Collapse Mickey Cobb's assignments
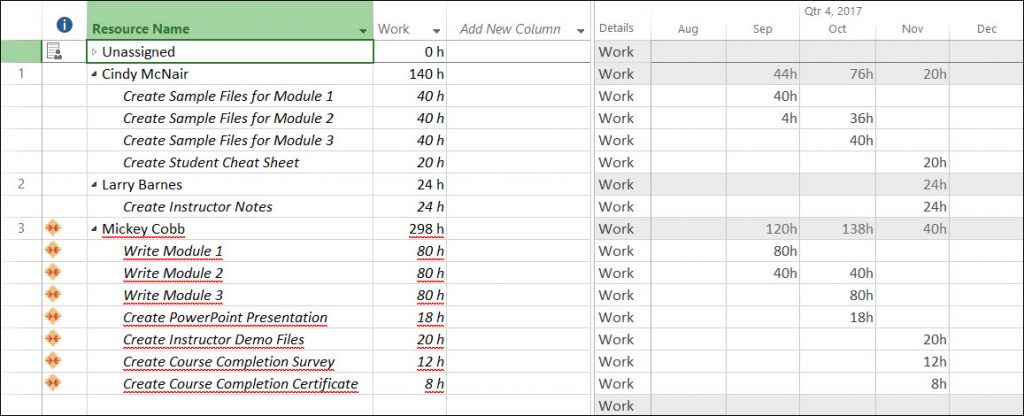The image size is (1024, 416). click(x=95, y=229)
